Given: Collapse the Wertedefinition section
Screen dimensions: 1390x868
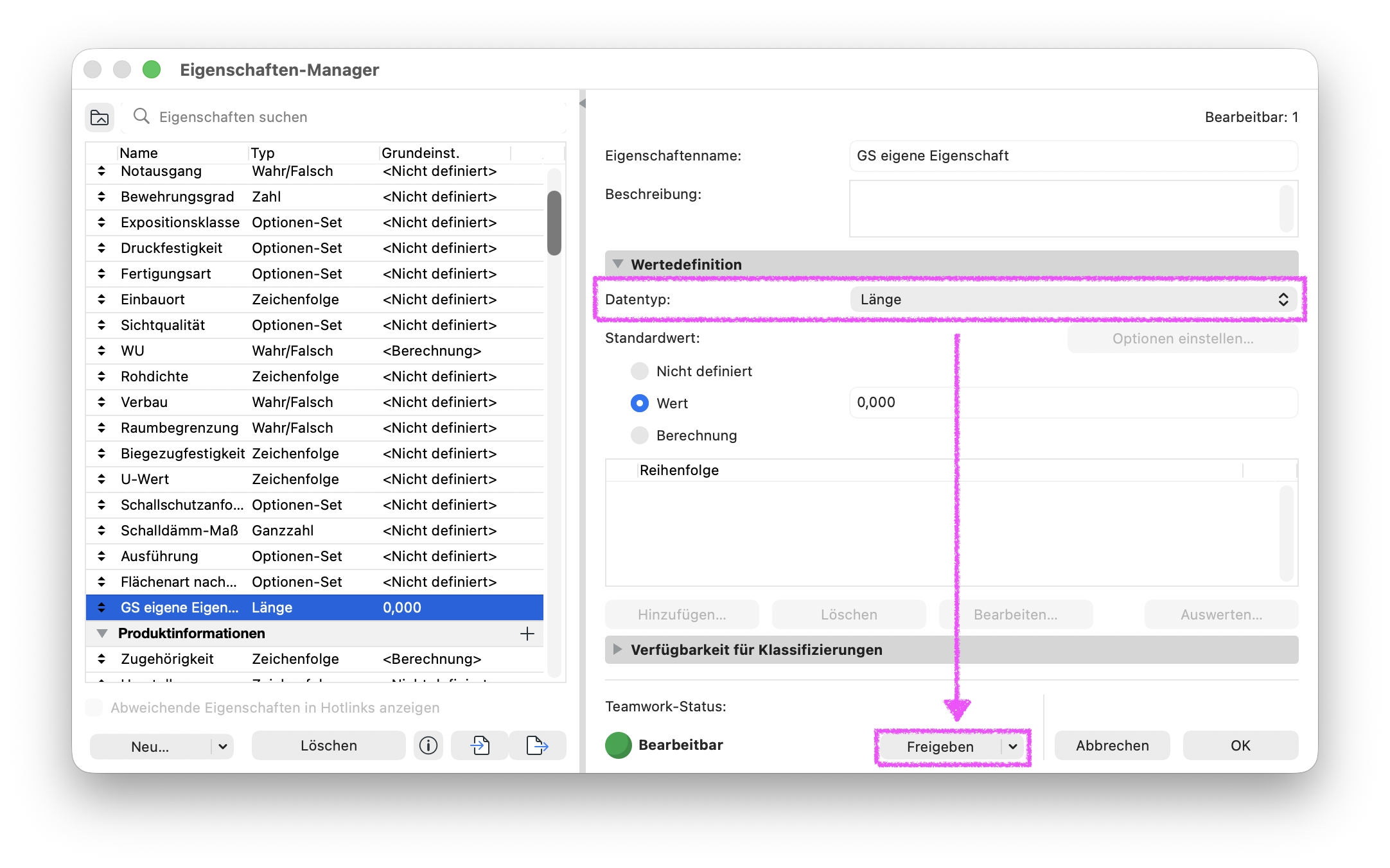Looking at the screenshot, I should click(x=618, y=264).
